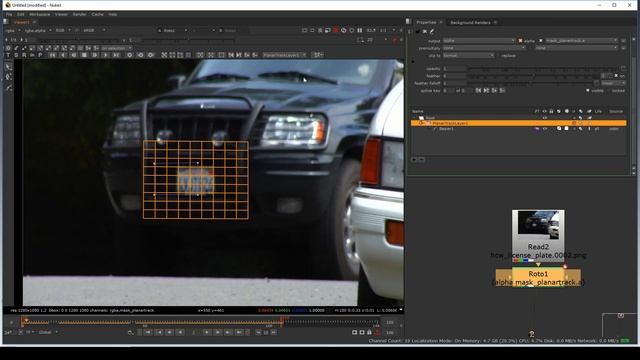Screen dimensions: 640x360
Task: Adjust the feather slider
Action: (534, 76)
